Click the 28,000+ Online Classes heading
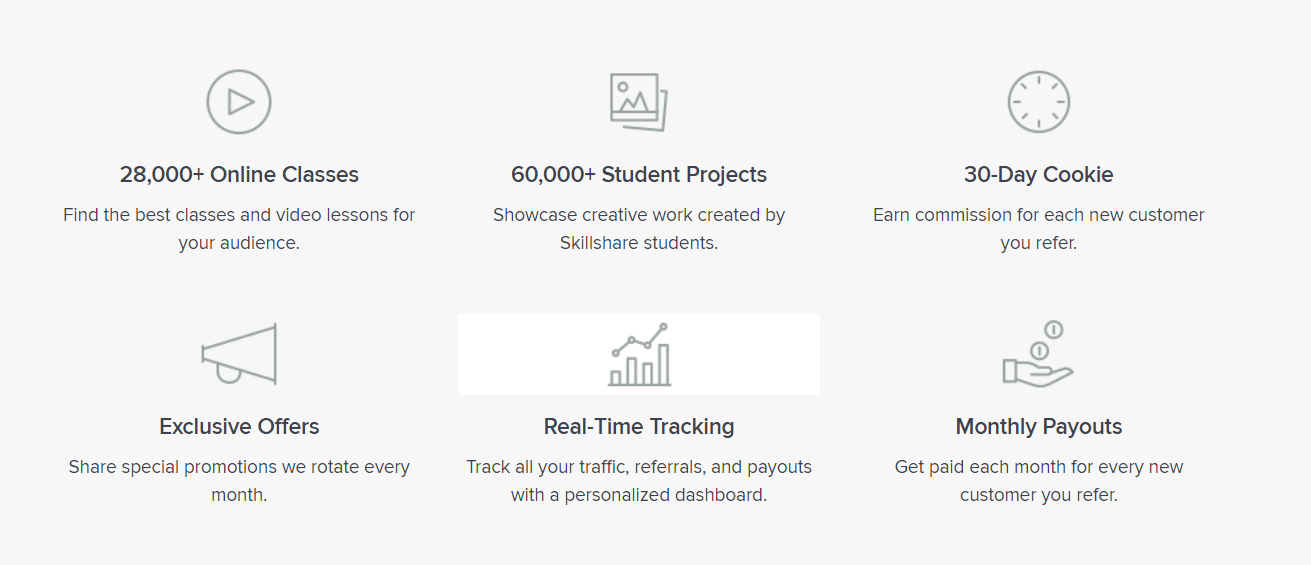Screen dimensions: 1311x565 click(x=239, y=175)
